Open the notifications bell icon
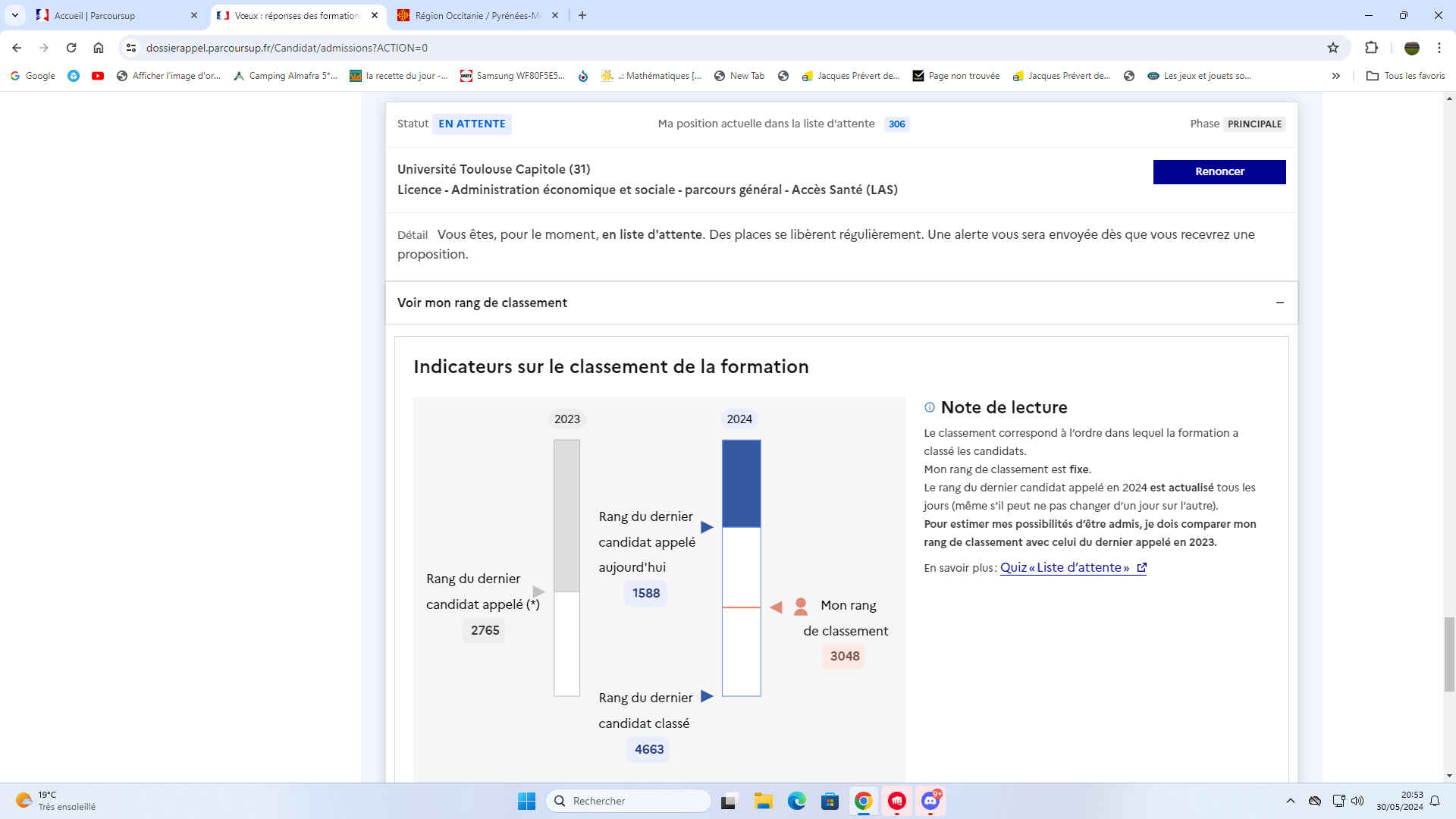This screenshot has width=1456, height=819. (1435, 801)
